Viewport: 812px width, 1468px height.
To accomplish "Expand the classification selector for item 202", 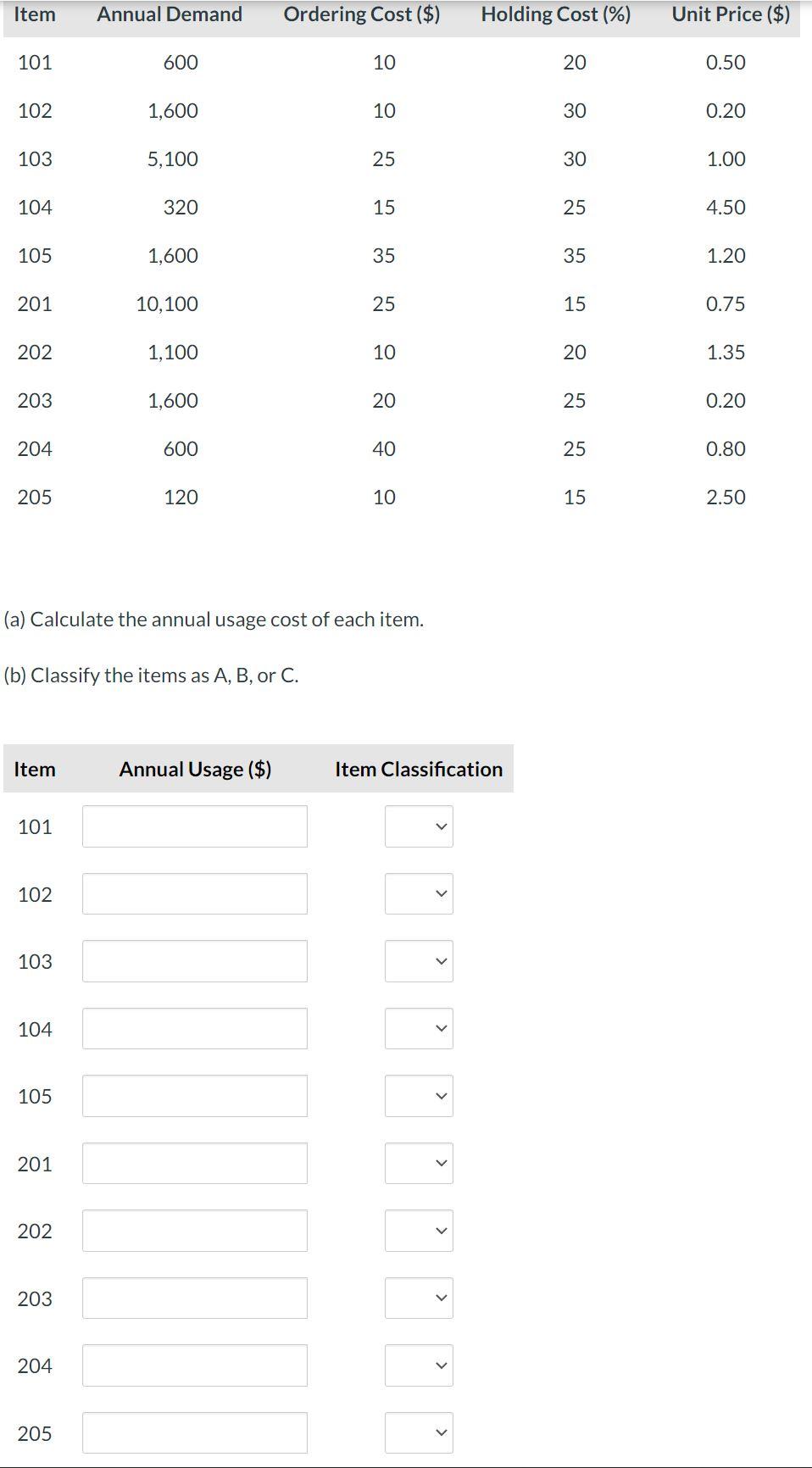I will tap(419, 1231).
